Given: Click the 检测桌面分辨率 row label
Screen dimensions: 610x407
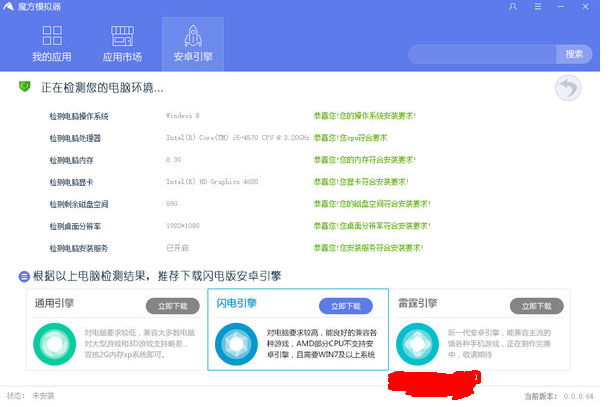Looking at the screenshot, I should [75, 226].
